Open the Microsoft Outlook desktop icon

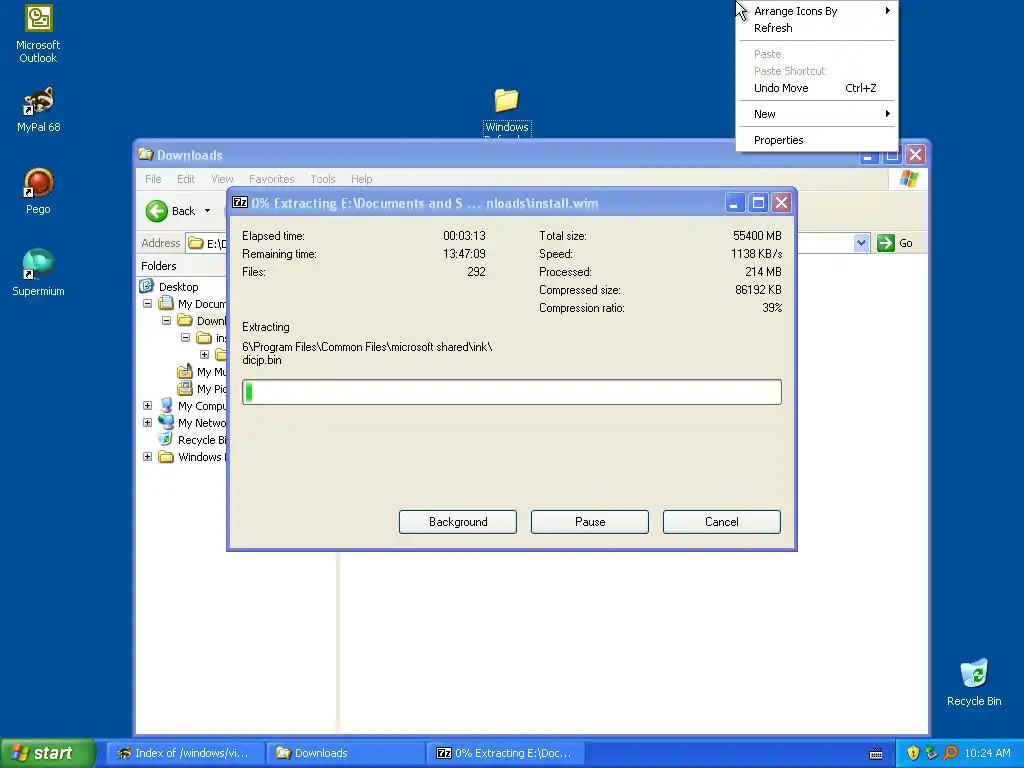[x=38, y=34]
